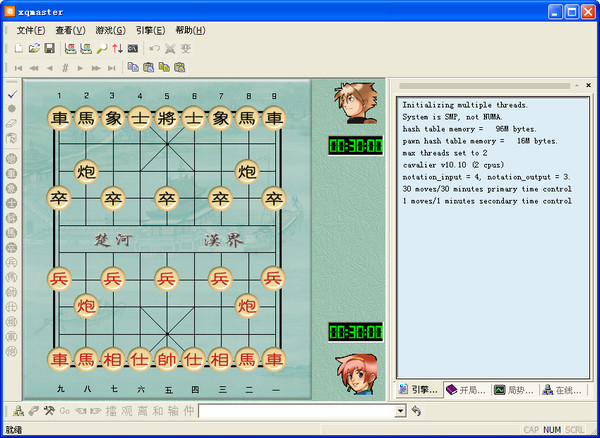Select the black 將 general piece
The height and width of the screenshot is (438, 600).
166,118
